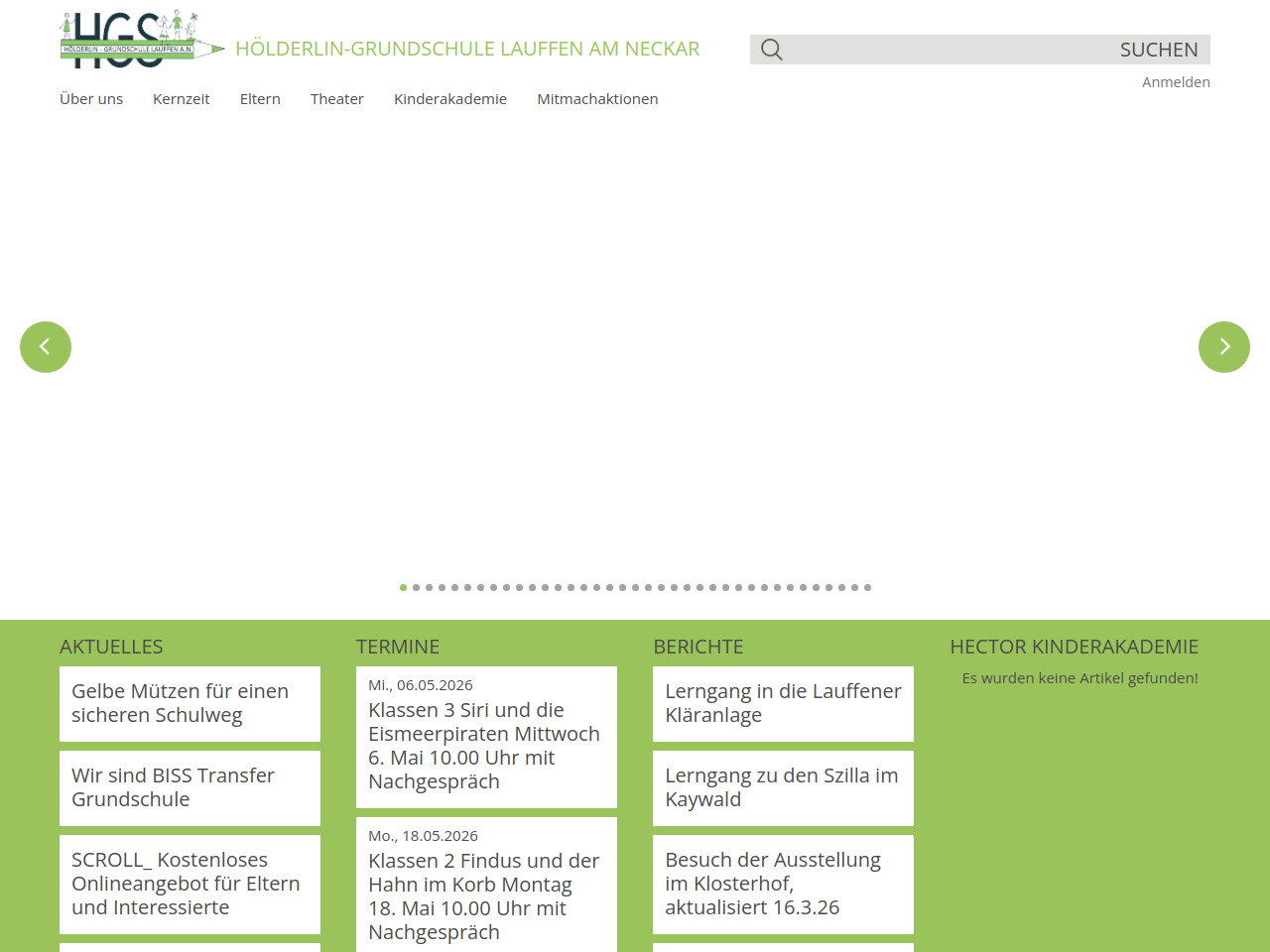1270x952 pixels.
Task: Select the second carousel indicator dot
Action: pyautogui.click(x=416, y=588)
